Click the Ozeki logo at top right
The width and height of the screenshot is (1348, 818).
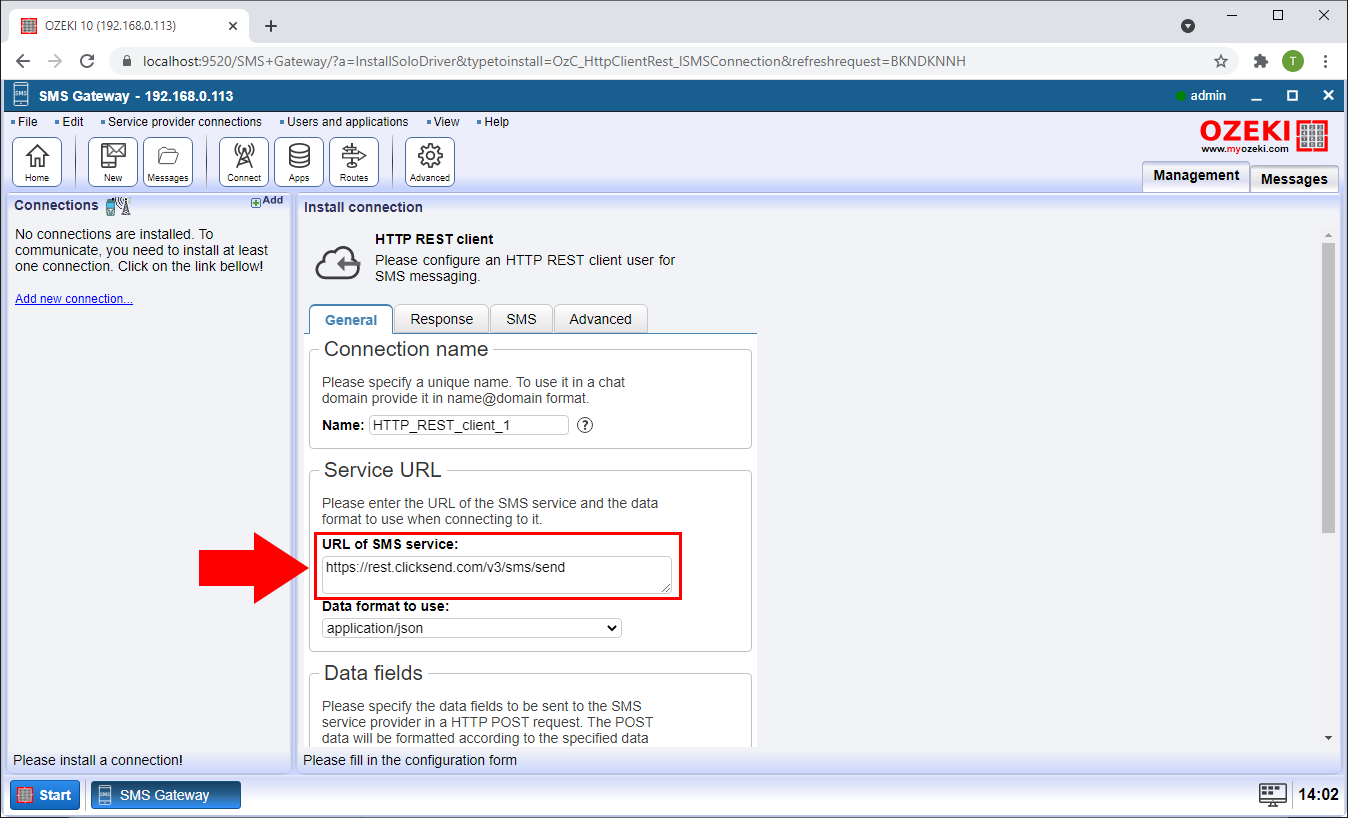point(1264,135)
